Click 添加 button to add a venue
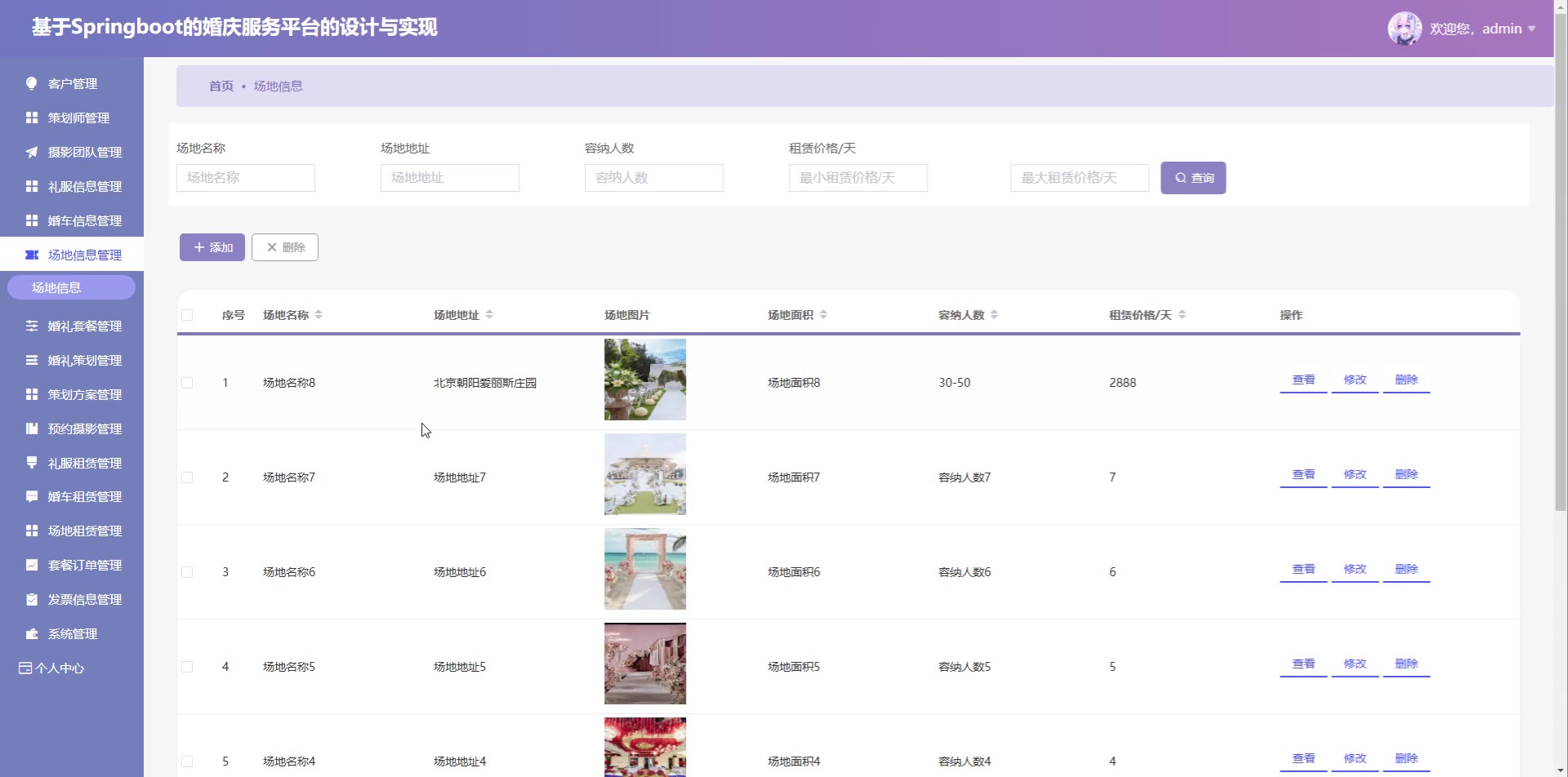Screen dimensions: 1568x777 [x=212, y=247]
